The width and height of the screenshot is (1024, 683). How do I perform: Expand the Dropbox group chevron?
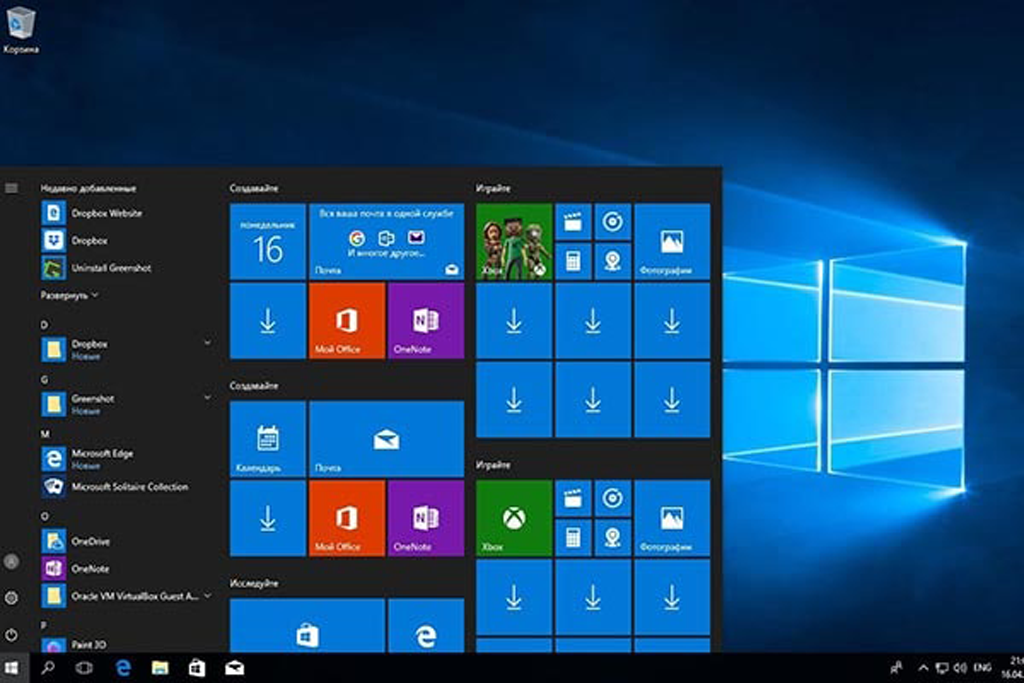(206, 340)
